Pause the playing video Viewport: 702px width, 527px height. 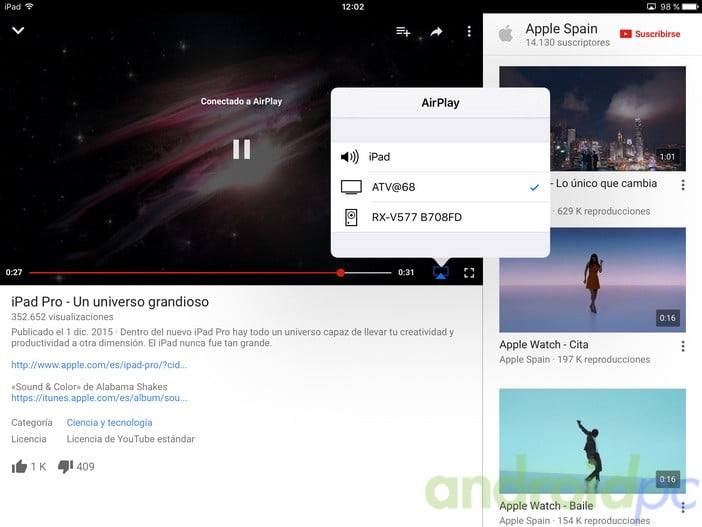pyautogui.click(x=241, y=149)
